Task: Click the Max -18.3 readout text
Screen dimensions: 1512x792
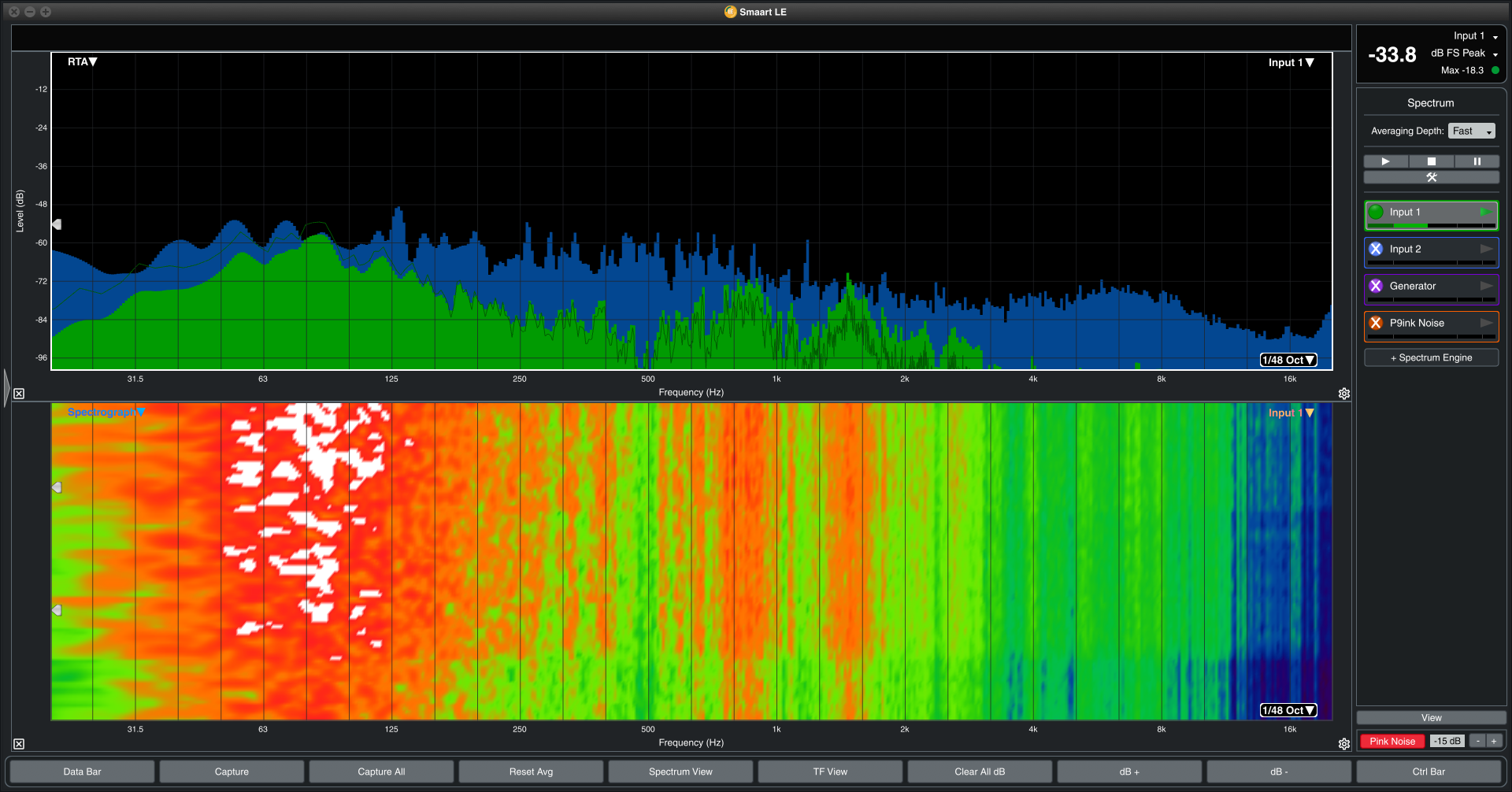Action: [1462, 70]
